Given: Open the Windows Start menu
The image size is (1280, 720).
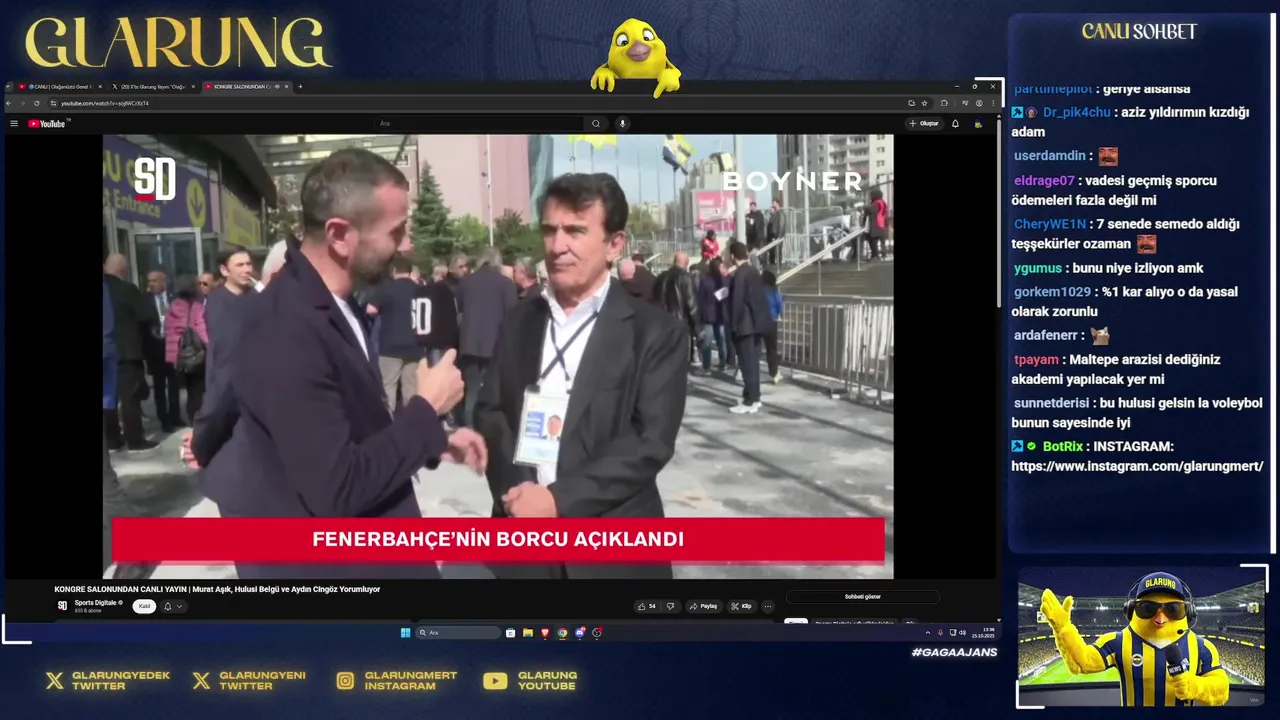Looking at the screenshot, I should pos(405,633).
